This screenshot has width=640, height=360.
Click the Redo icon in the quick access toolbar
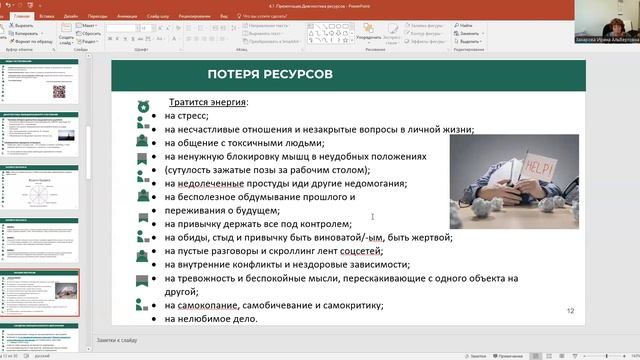pyautogui.click(x=19, y=5)
